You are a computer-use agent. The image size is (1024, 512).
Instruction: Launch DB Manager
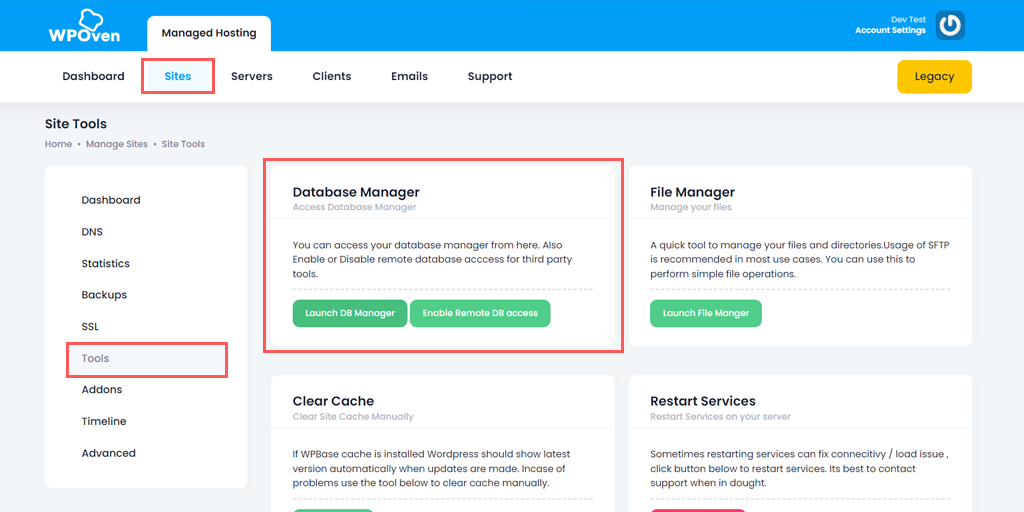[350, 313]
